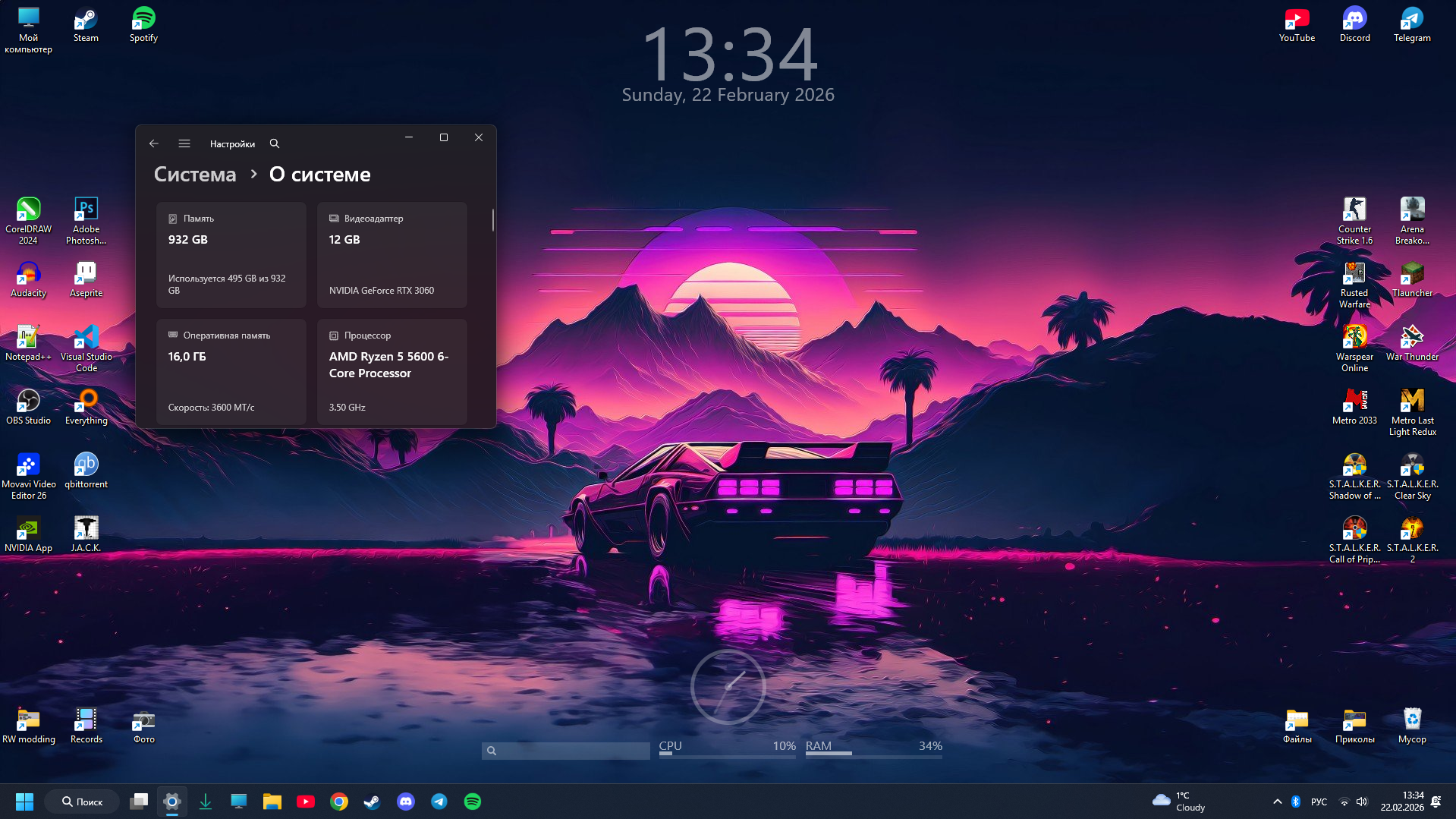Open the Windows Start menu
Screen dimensions: 1456x819
pyautogui.click(x=24, y=802)
